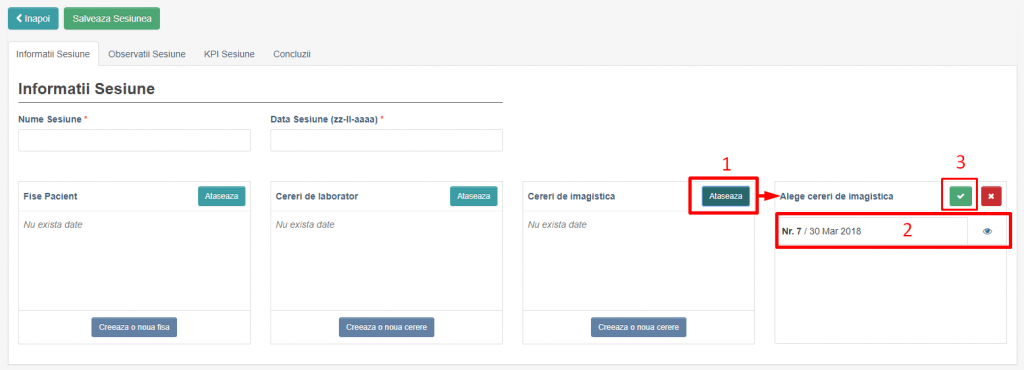Switch to Informatii Sesiune tab
The width and height of the screenshot is (1024, 370).
(x=53, y=54)
